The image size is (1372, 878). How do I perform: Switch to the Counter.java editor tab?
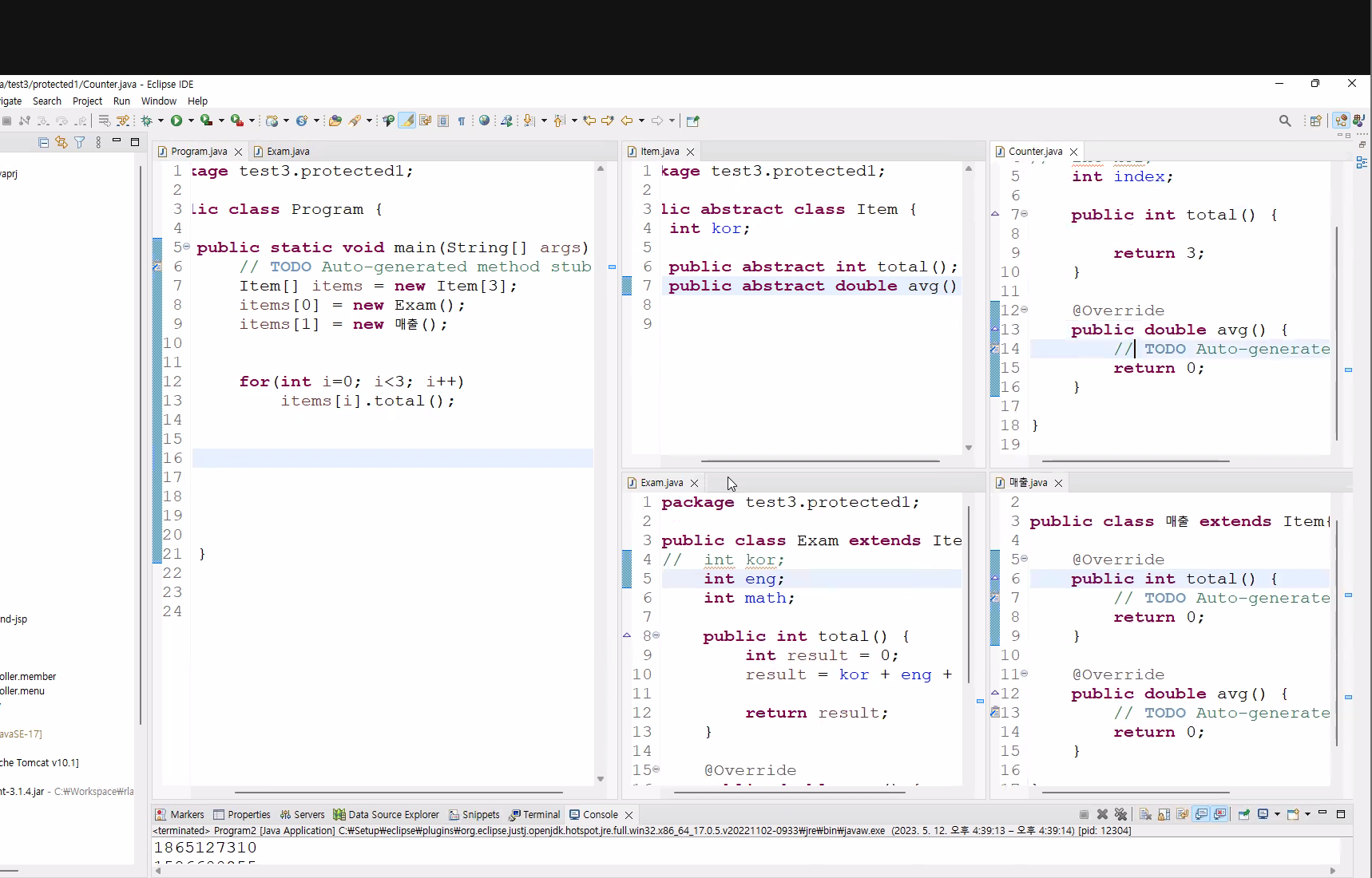tap(1035, 151)
